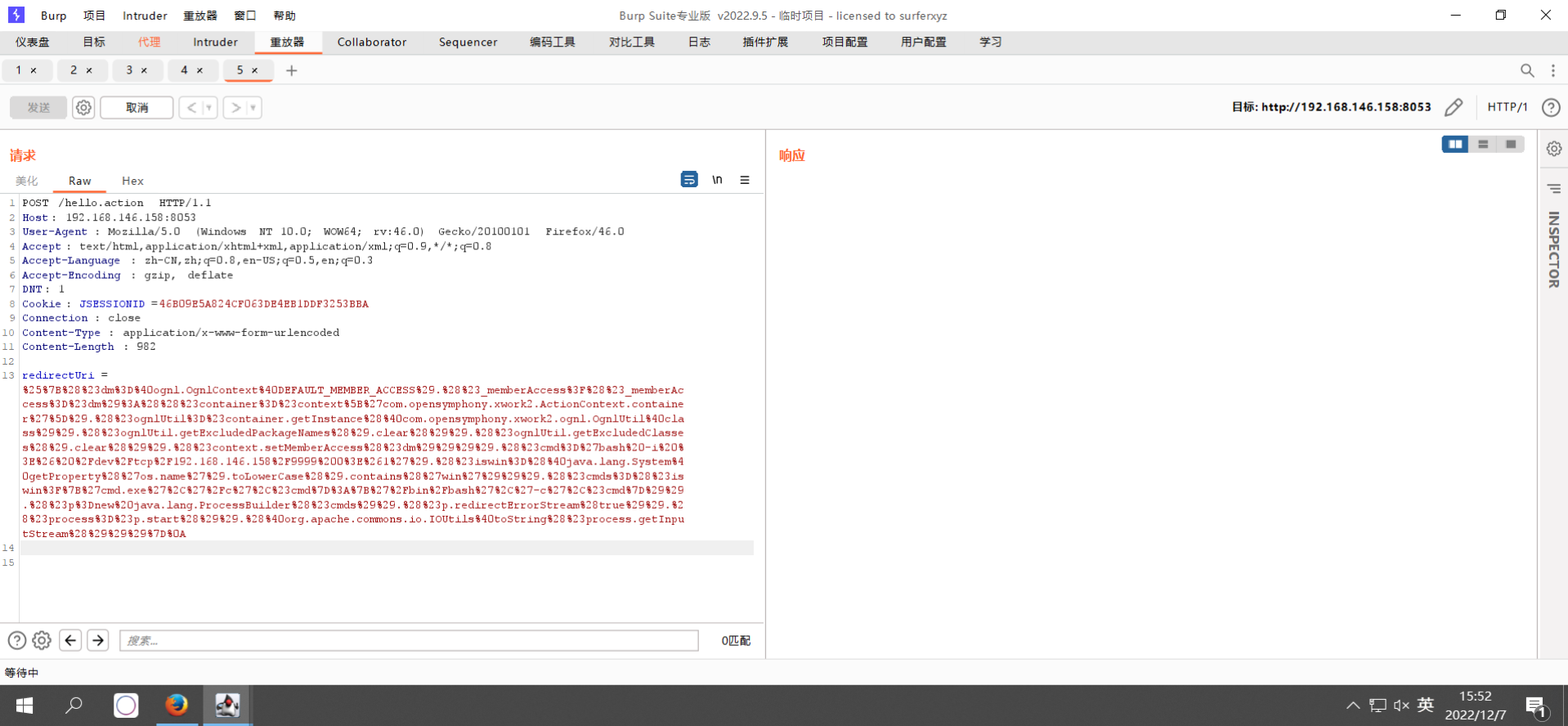Image resolution: width=1568 pixels, height=726 pixels.
Task: Switch to the 对比工具 tab
Action: click(x=632, y=42)
